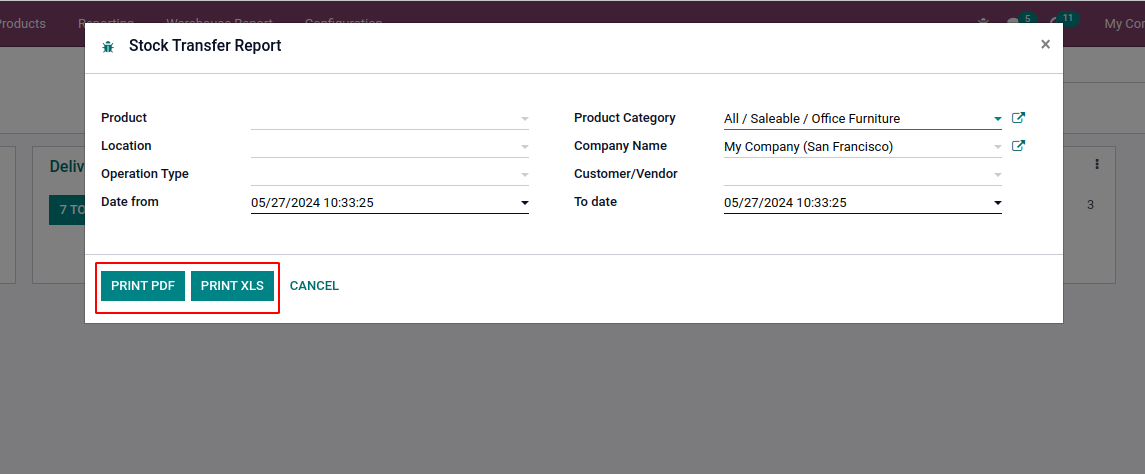This screenshot has height=474, width=1145.
Task: Expand the Product dropdown
Action: pyautogui.click(x=524, y=119)
